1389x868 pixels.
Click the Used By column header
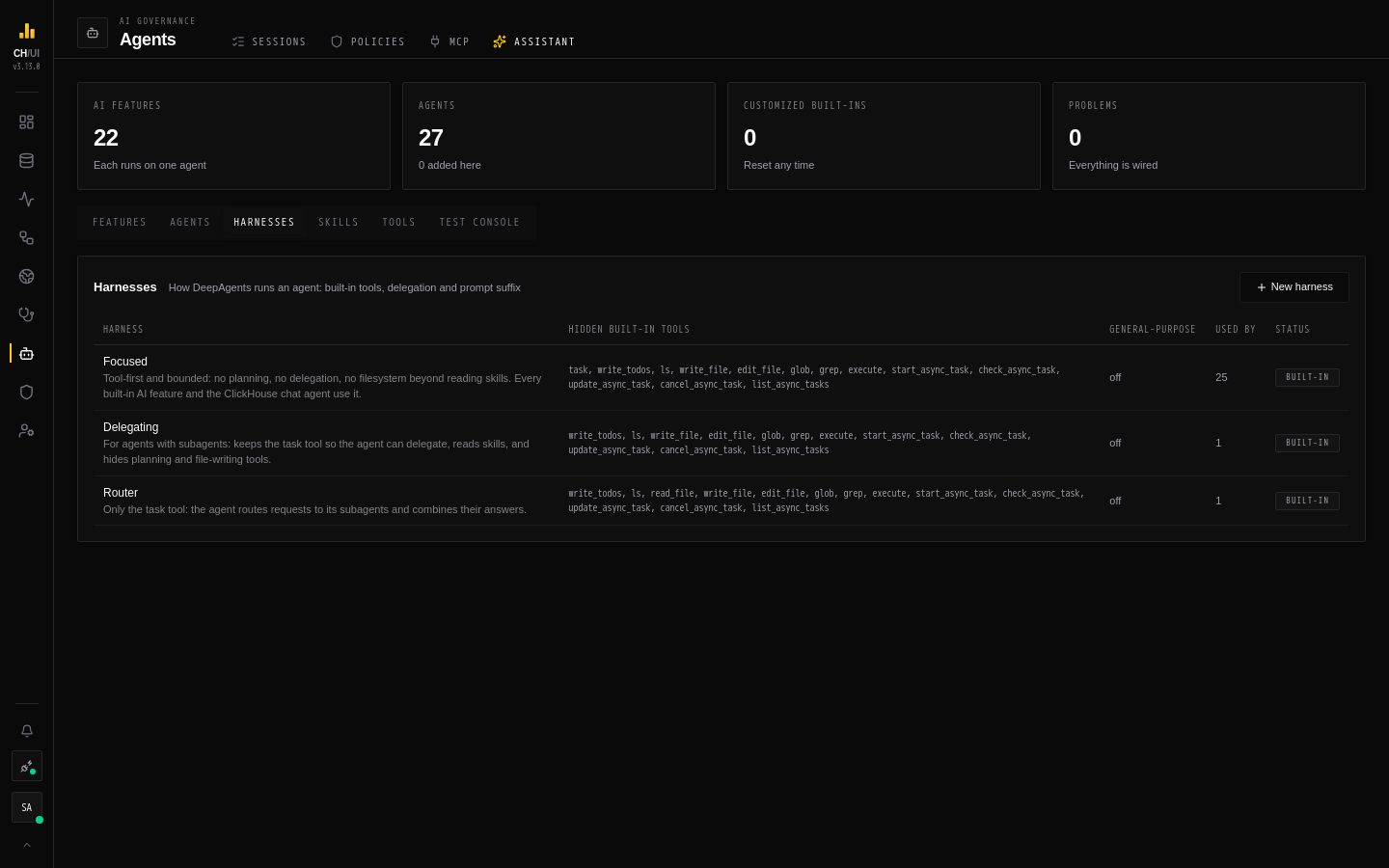click(x=1236, y=330)
